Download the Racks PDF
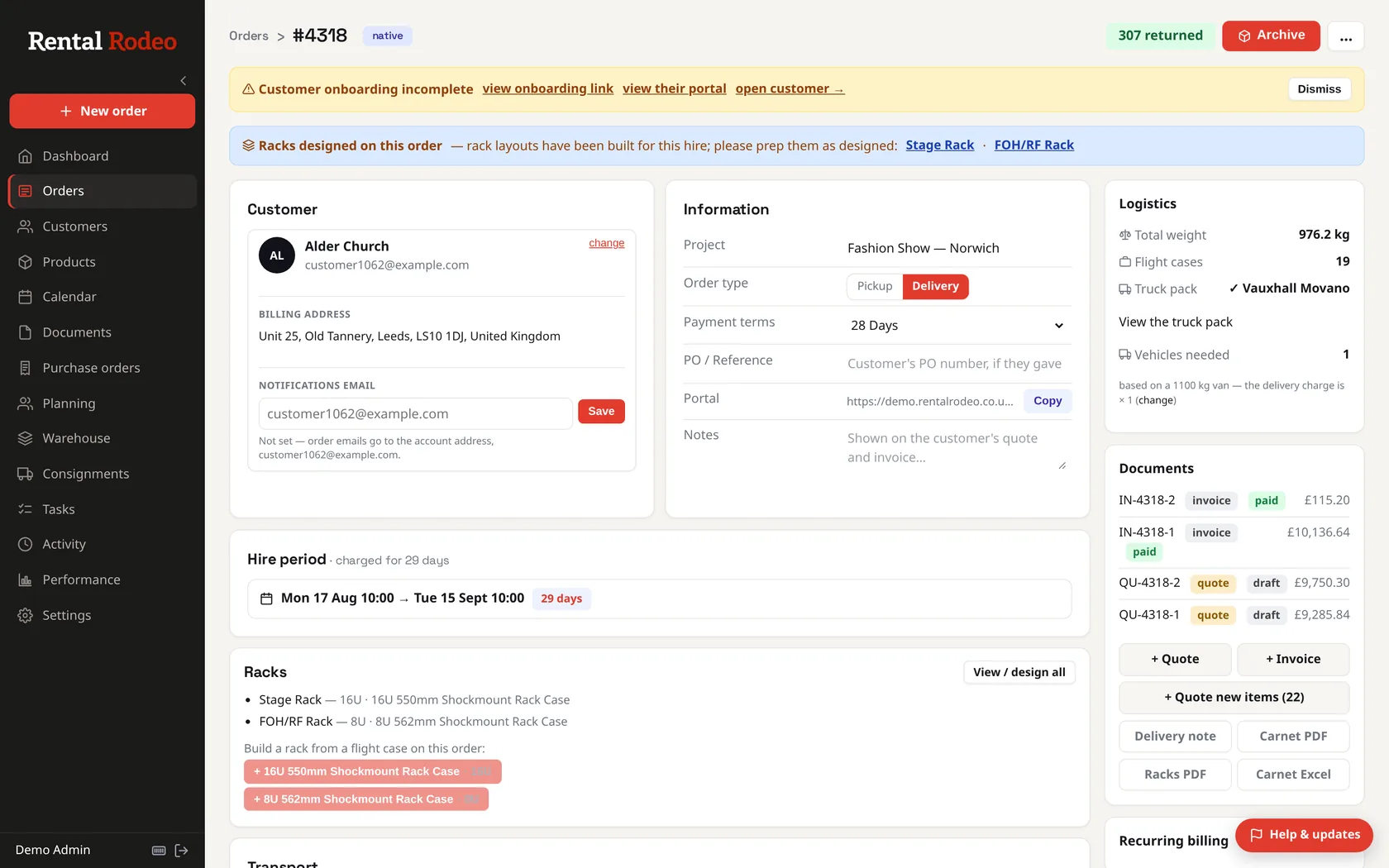 [x=1175, y=775]
